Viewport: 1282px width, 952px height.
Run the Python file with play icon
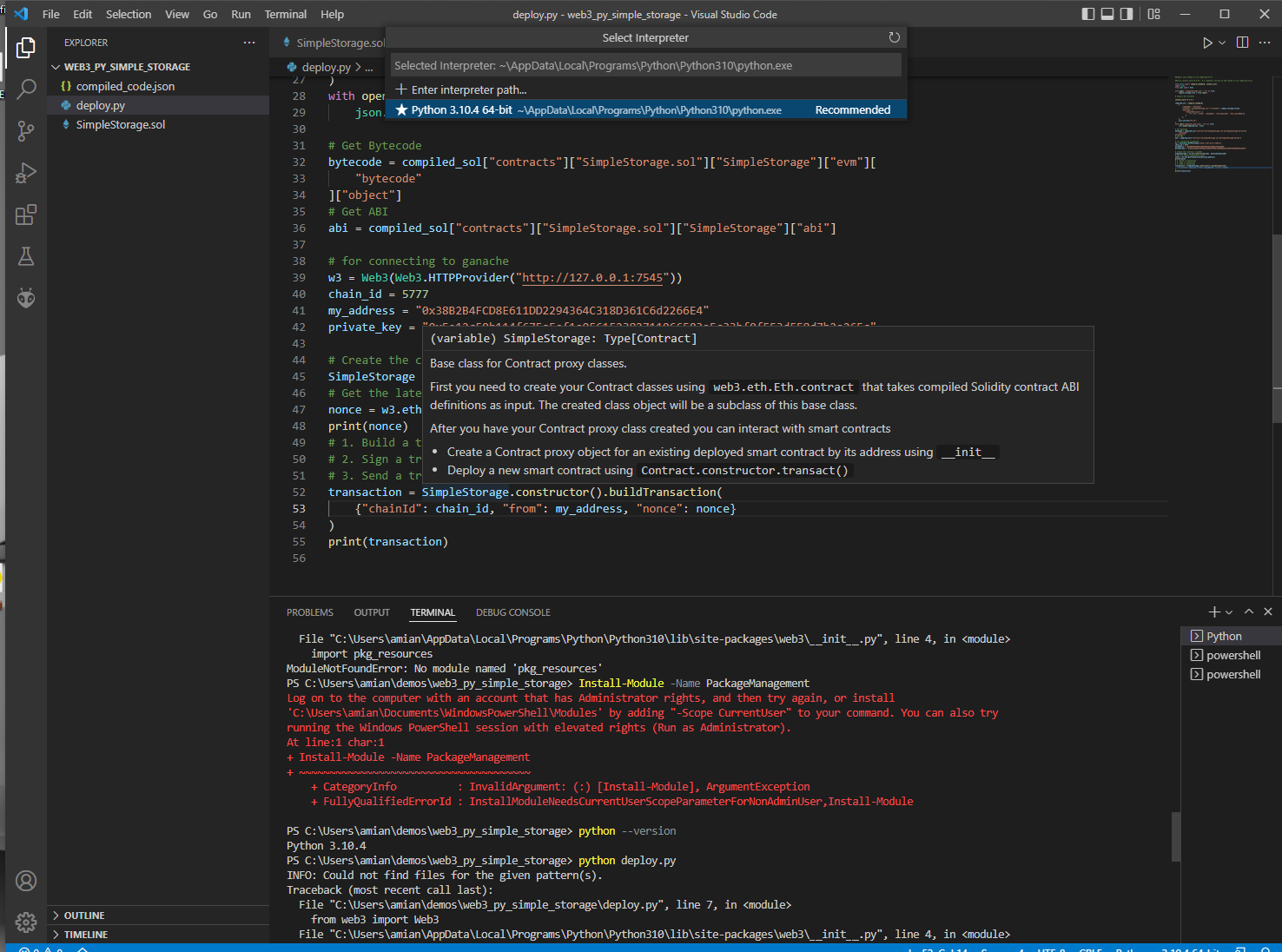click(1206, 43)
